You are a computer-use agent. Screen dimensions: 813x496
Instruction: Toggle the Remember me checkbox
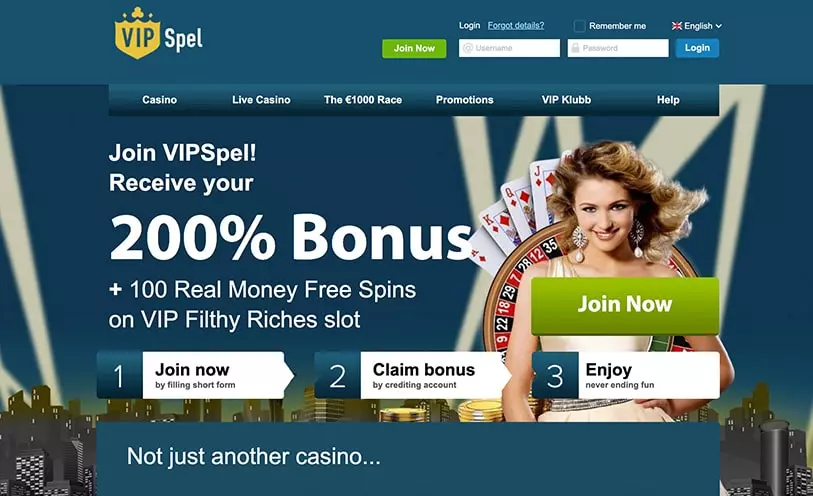pos(580,26)
